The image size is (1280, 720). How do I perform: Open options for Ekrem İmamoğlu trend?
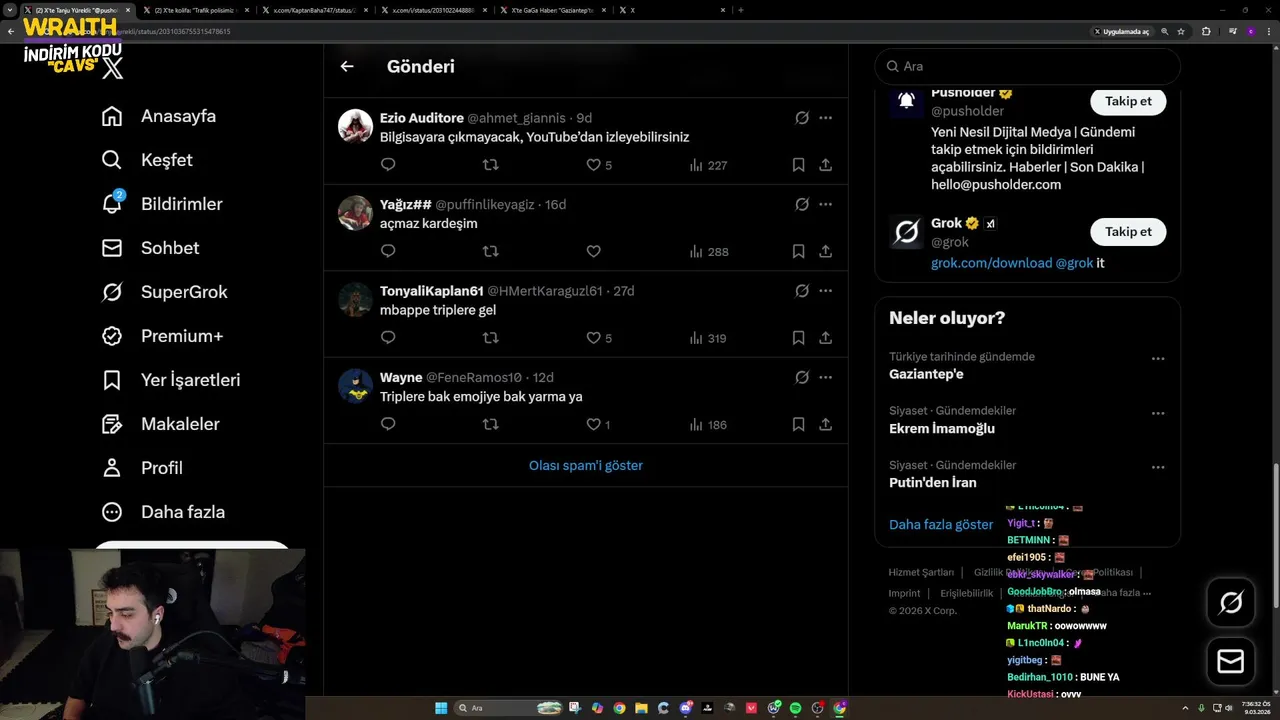tap(1158, 413)
